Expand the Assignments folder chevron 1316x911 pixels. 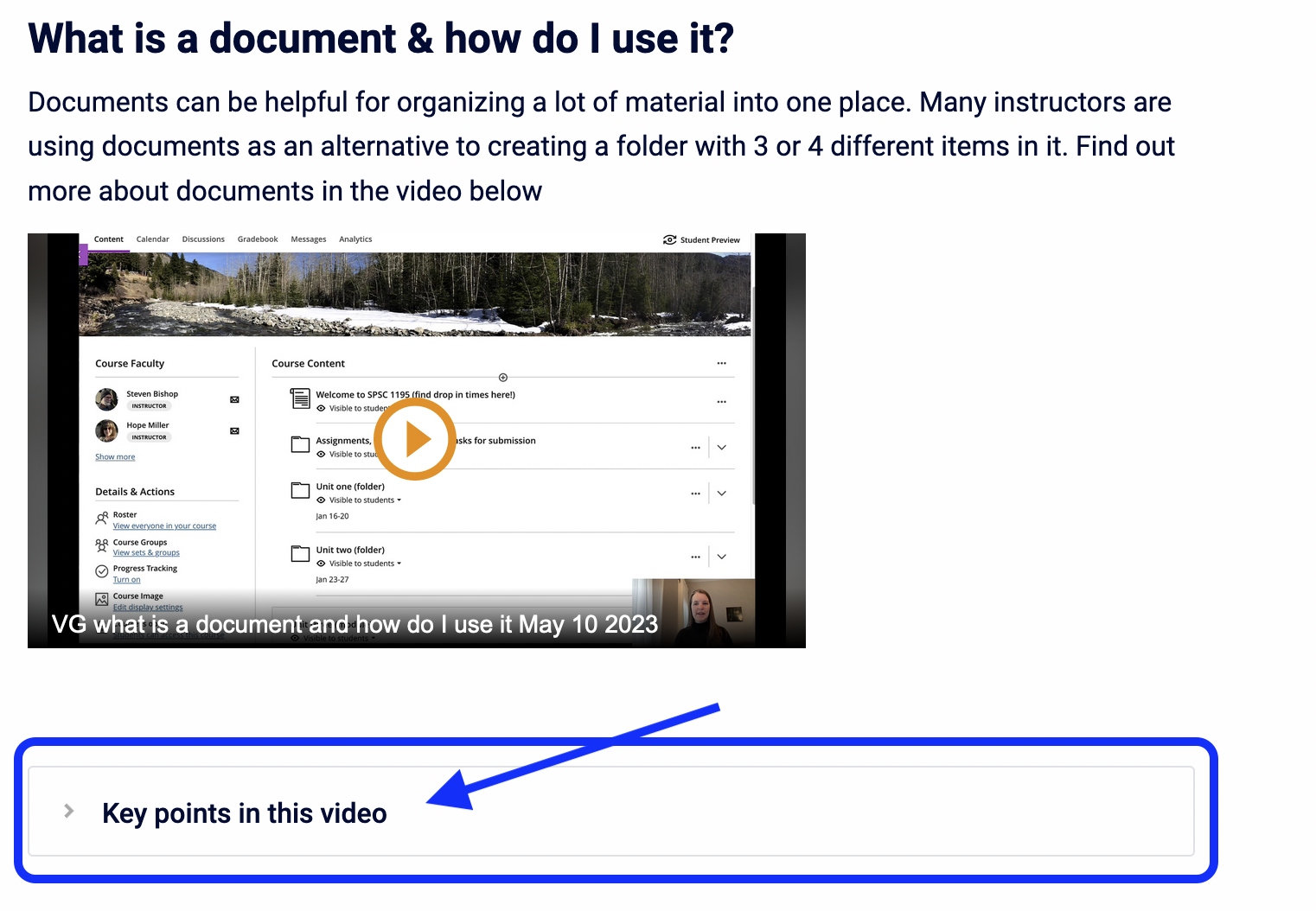pyautogui.click(x=721, y=447)
